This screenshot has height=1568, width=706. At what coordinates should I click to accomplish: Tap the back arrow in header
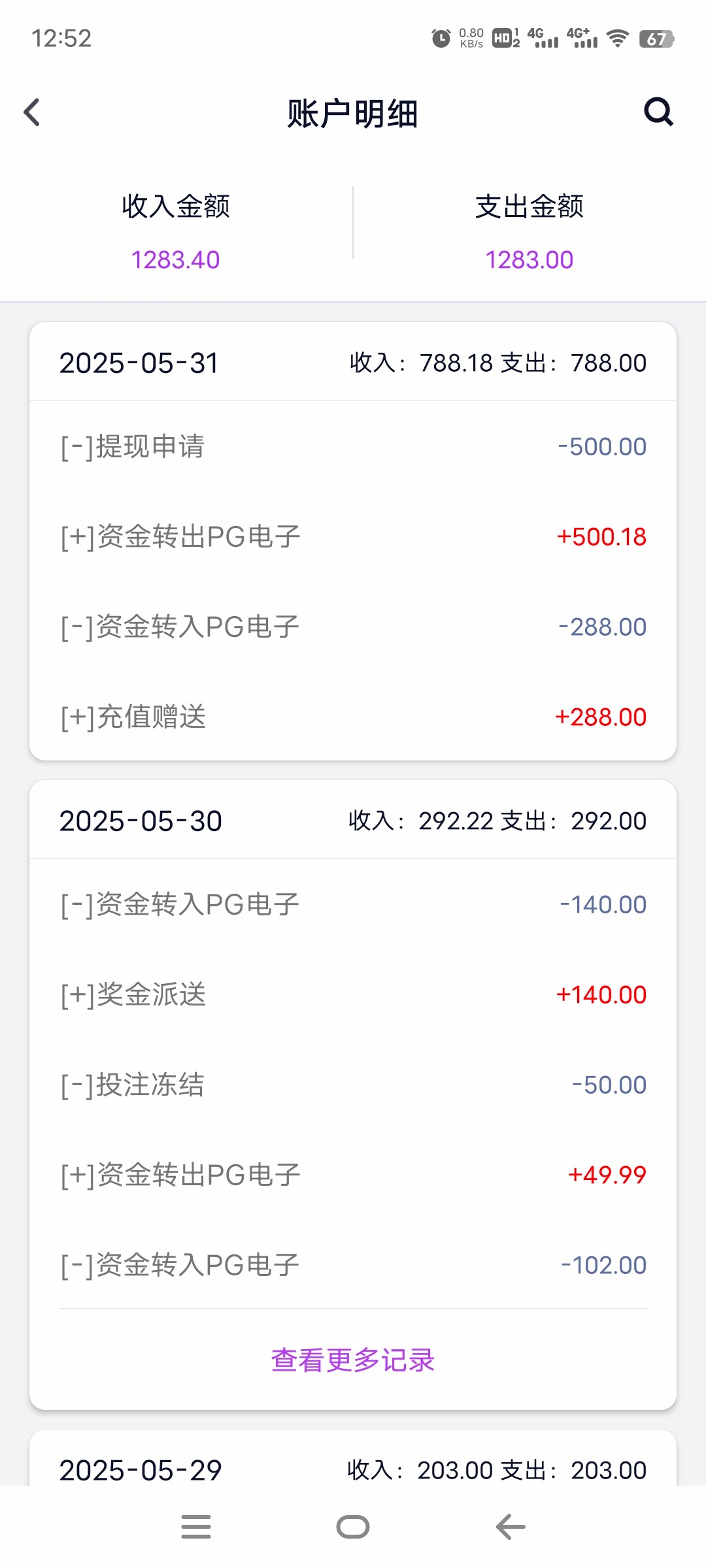[32, 112]
